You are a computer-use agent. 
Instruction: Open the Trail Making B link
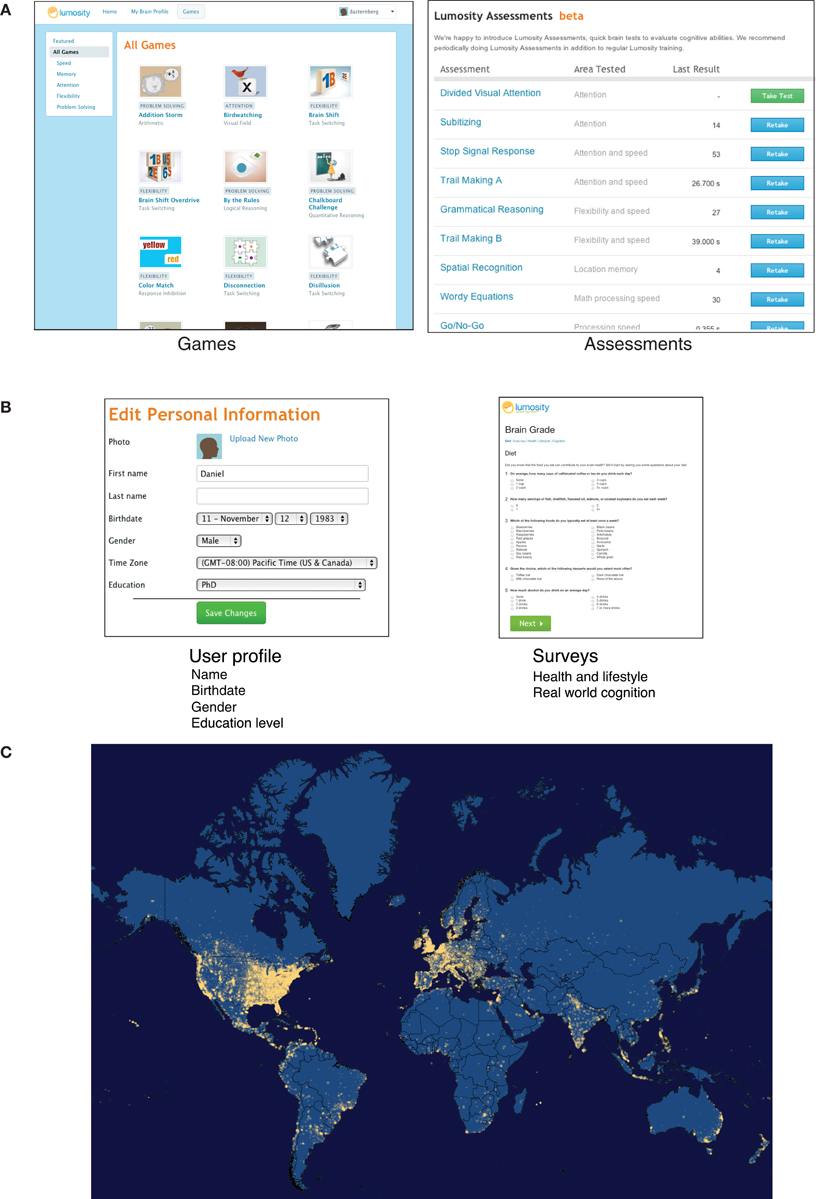[471, 239]
